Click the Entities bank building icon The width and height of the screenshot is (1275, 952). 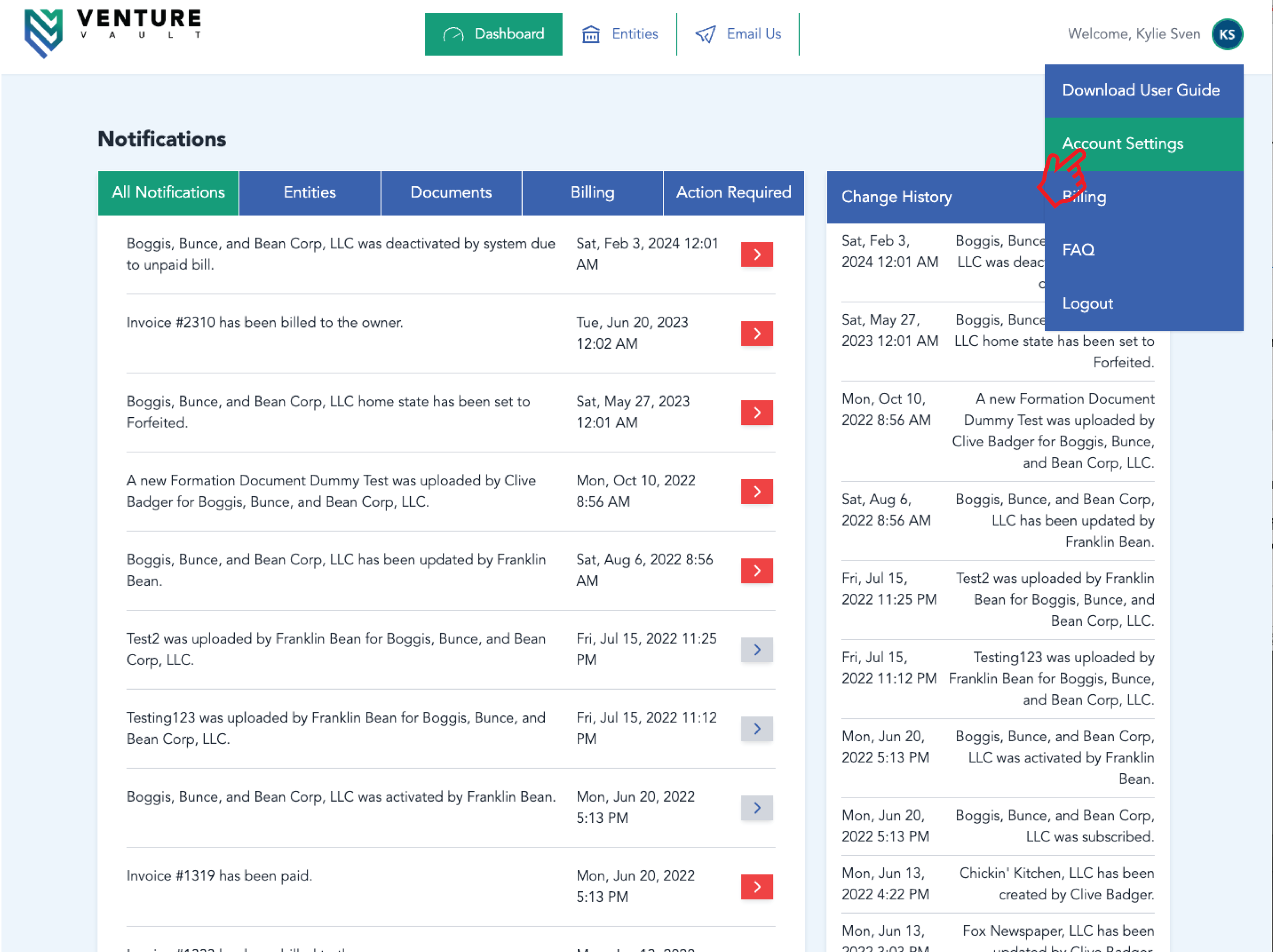(591, 34)
